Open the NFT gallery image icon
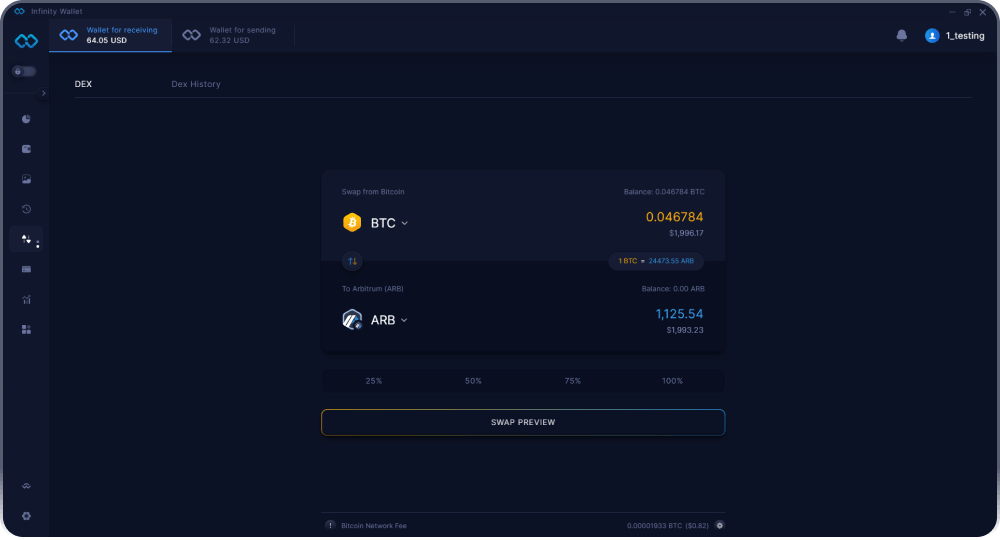The image size is (1000, 540). point(26,179)
